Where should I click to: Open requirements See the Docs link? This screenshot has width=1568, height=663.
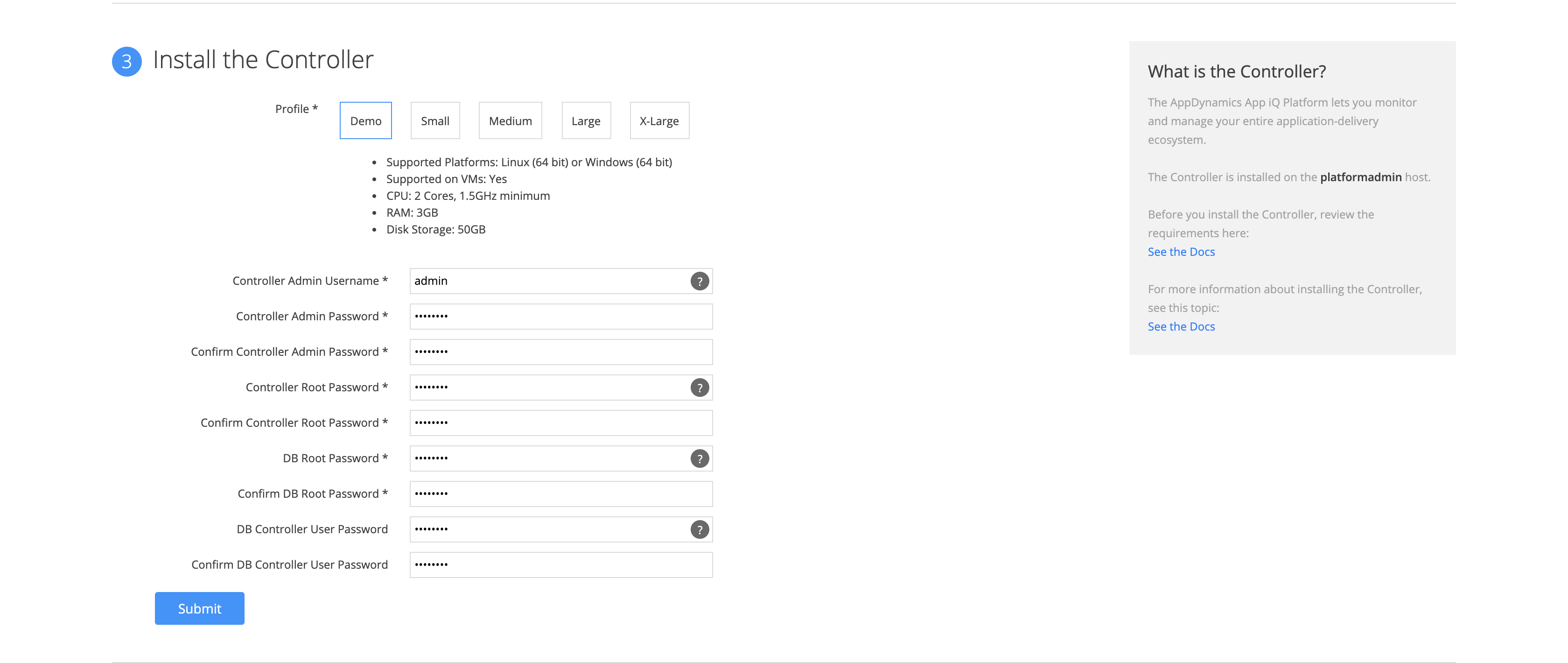1181,252
